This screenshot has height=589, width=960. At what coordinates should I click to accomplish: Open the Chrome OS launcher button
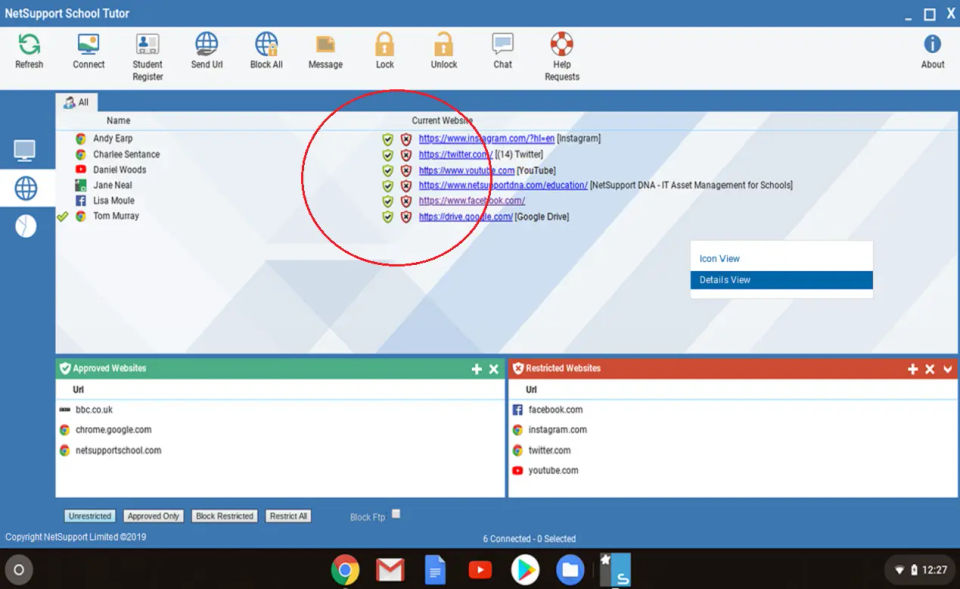pyautogui.click(x=18, y=570)
